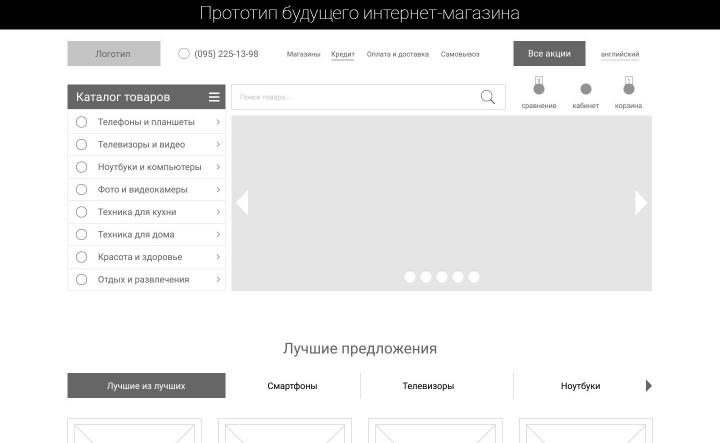Click circle icon beside Фото и видеокамеры
Screen dimensions: 720x443
[81, 190]
